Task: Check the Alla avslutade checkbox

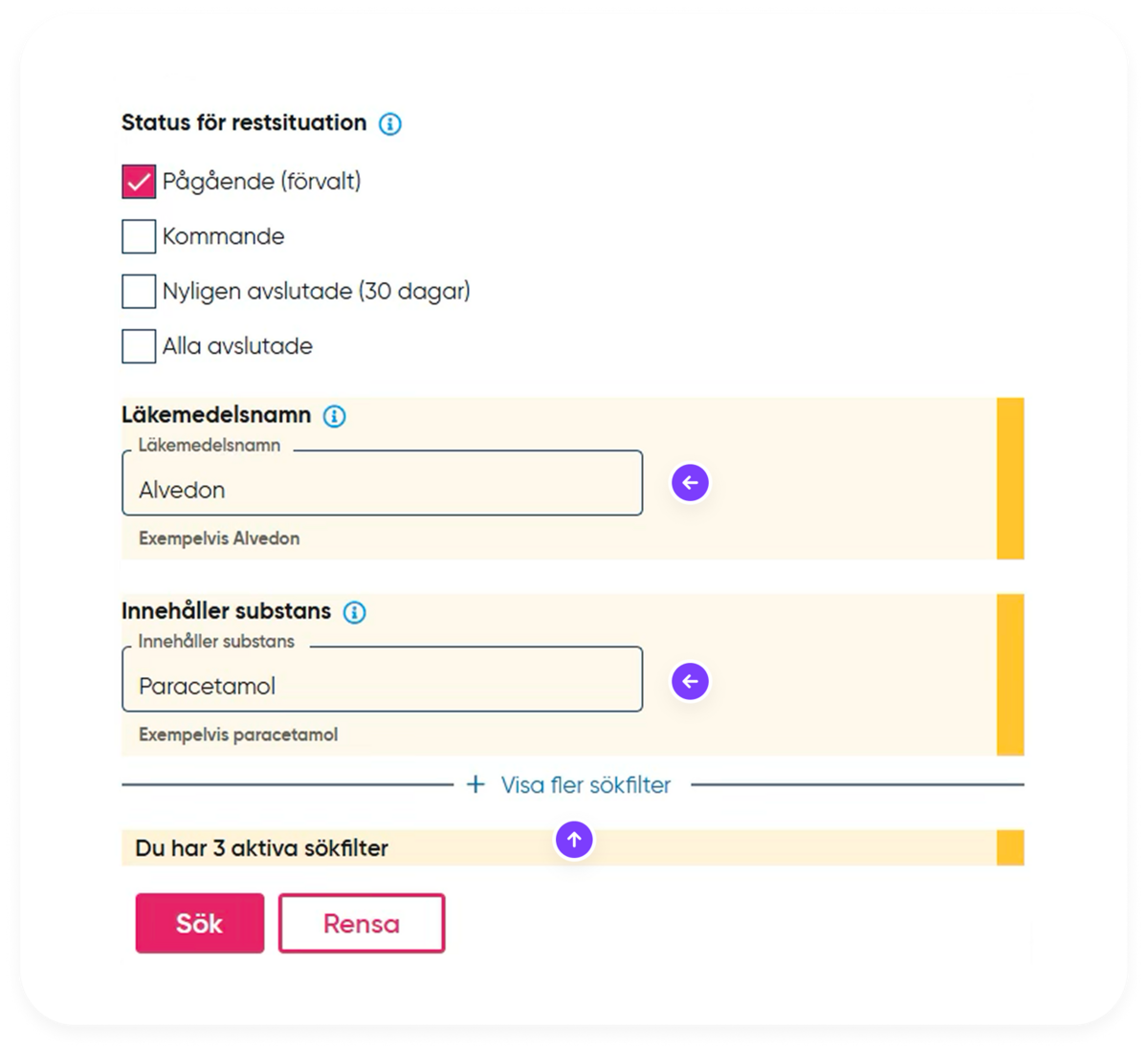Action: pyautogui.click(x=139, y=346)
